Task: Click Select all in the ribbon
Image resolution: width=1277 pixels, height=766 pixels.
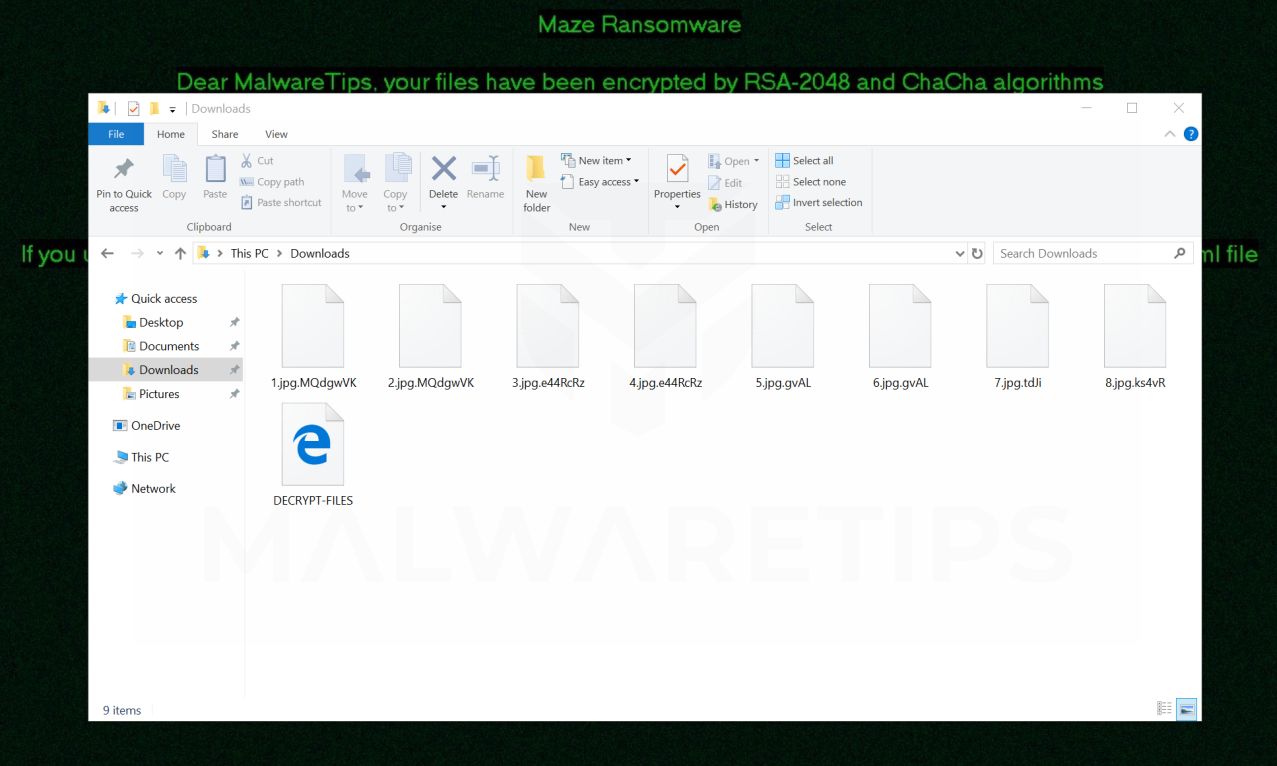Action: [804, 160]
